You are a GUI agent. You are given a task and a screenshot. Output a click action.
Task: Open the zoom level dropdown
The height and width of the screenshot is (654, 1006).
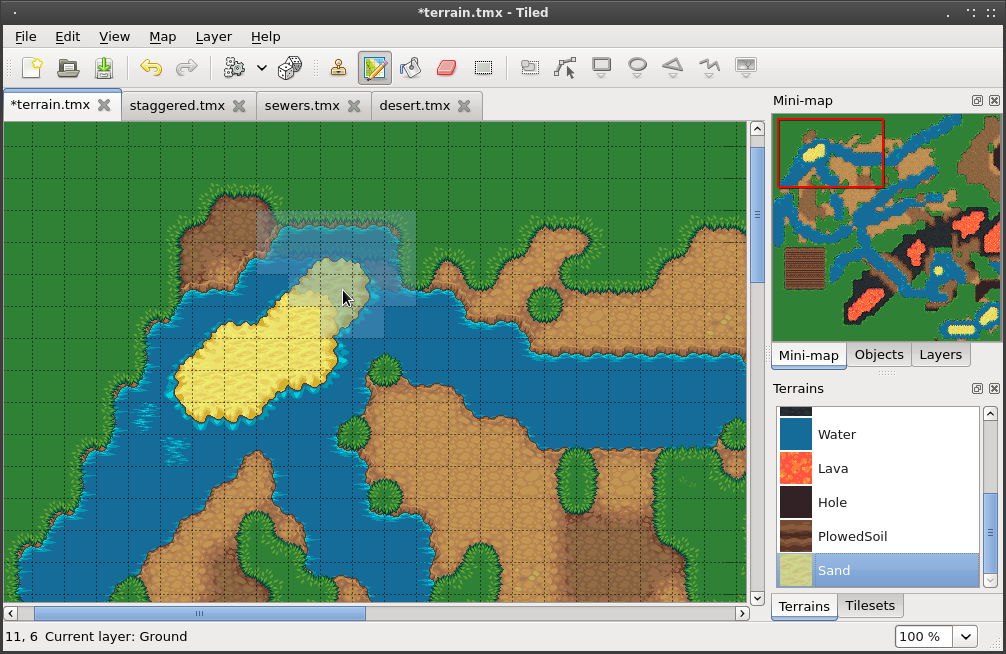(x=965, y=636)
